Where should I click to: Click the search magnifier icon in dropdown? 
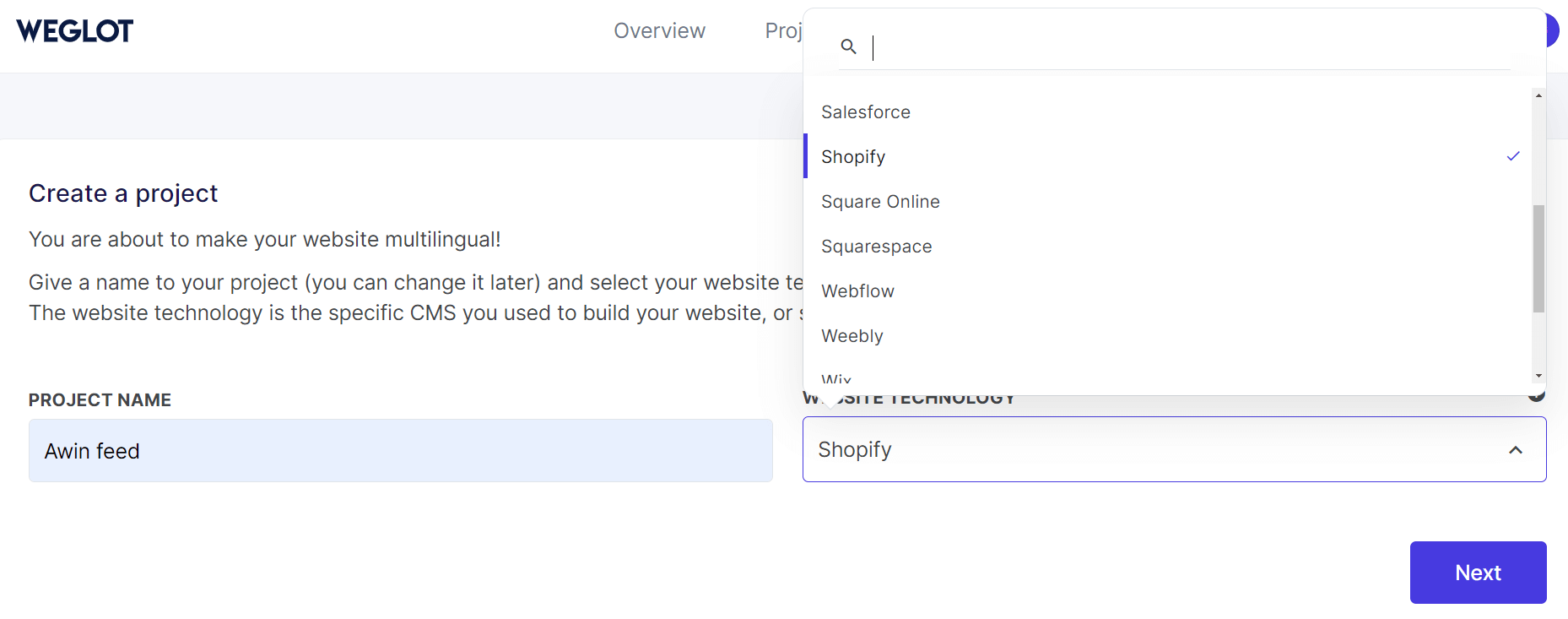click(x=848, y=46)
